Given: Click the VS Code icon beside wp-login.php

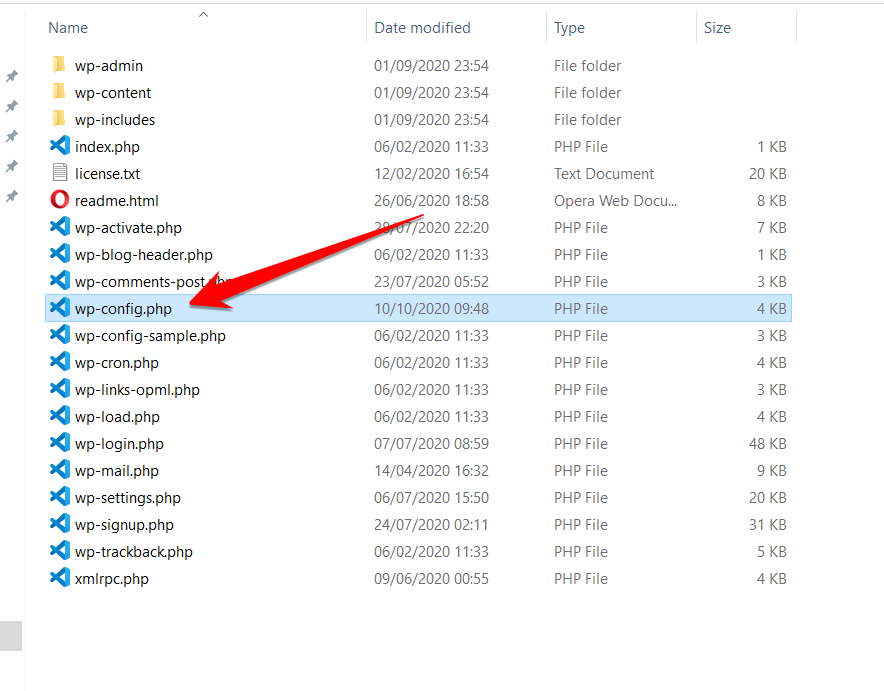Looking at the screenshot, I should [x=60, y=443].
